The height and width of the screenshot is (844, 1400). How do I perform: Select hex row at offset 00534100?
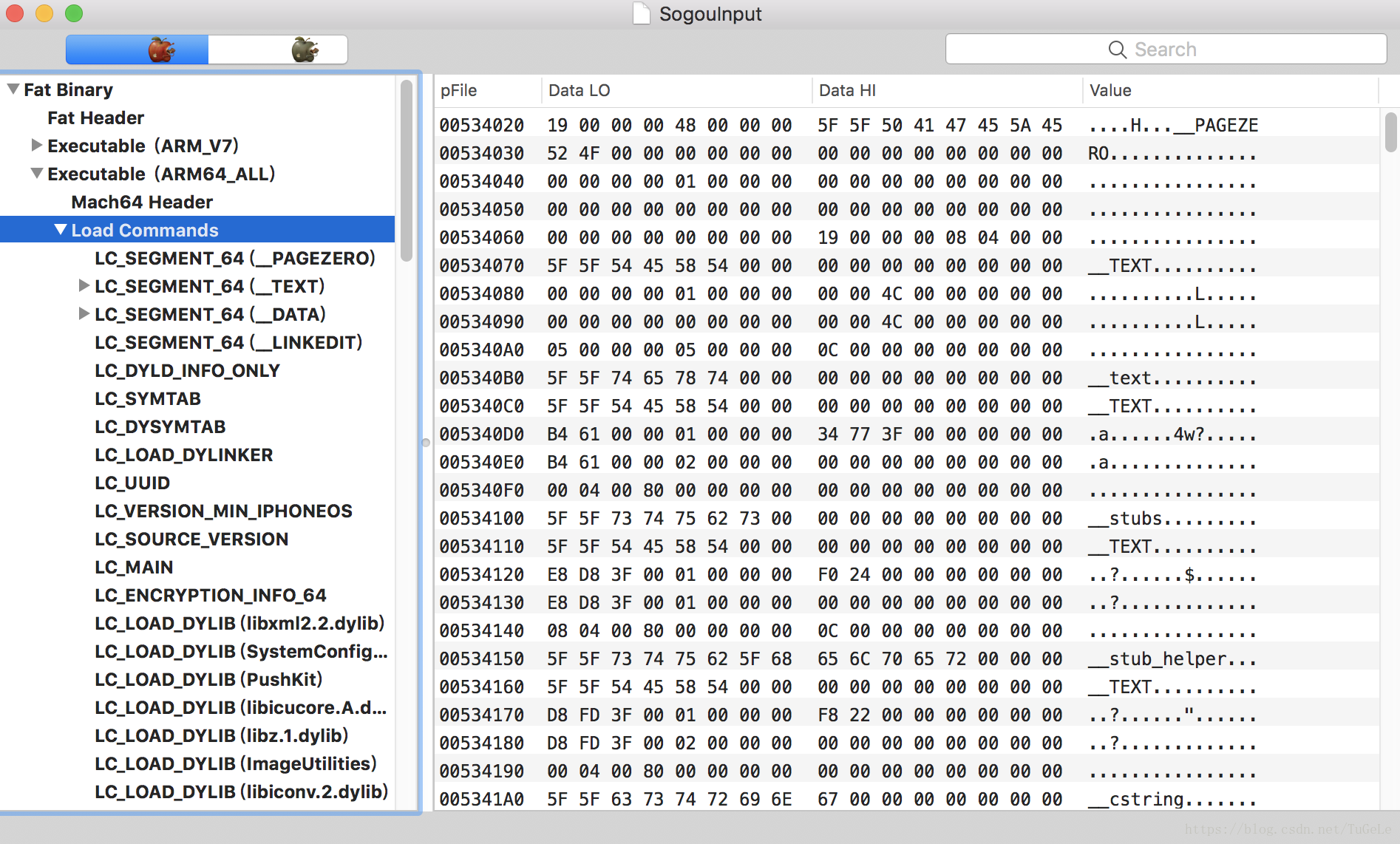(906, 518)
